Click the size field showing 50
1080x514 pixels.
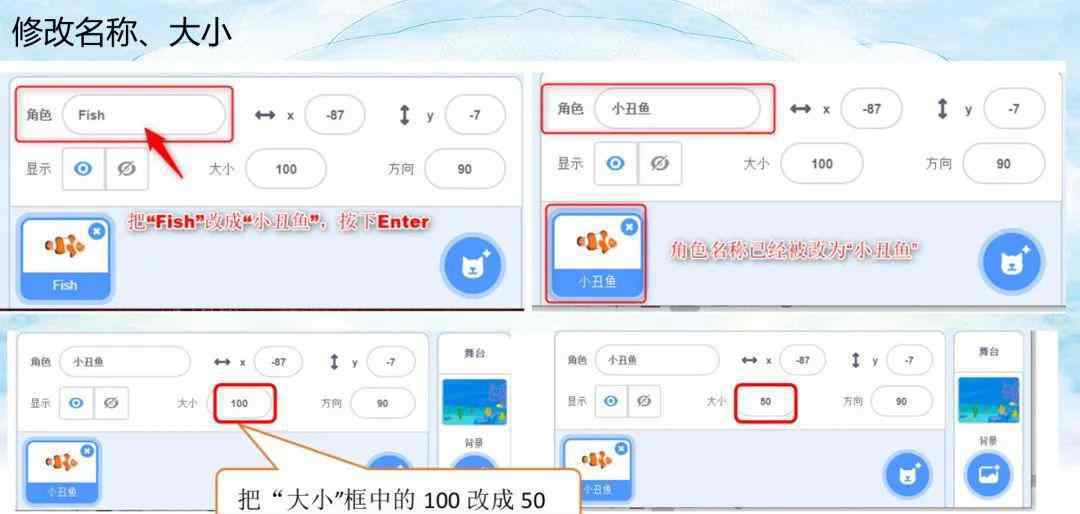pyautogui.click(x=765, y=402)
